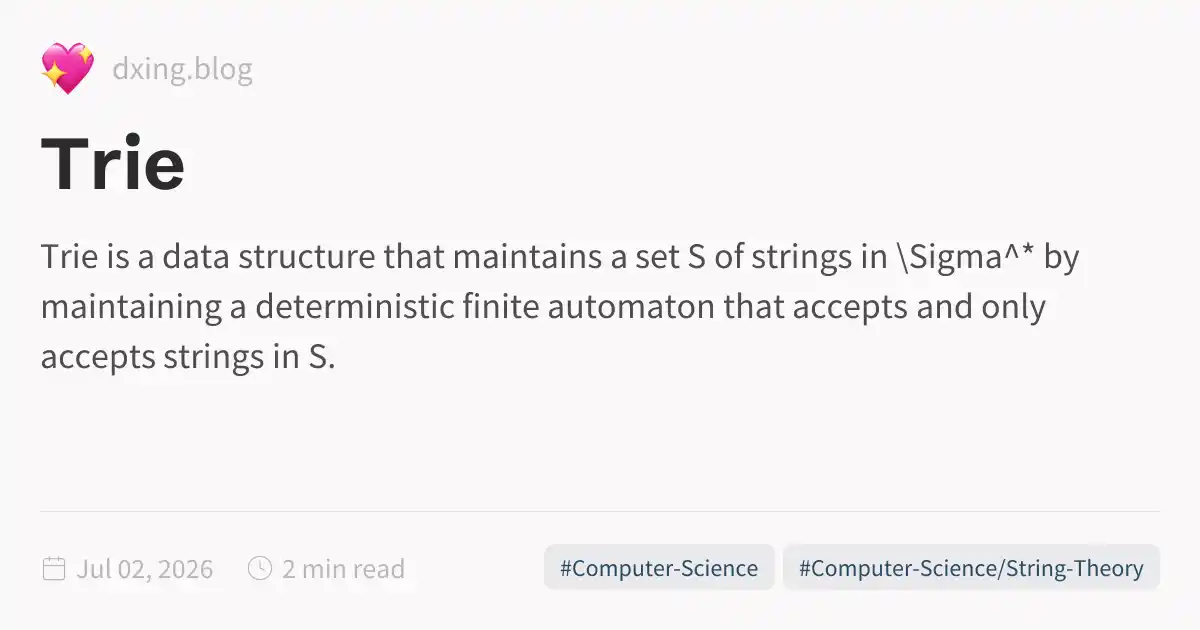
Task: Click the large Trie title heading
Action: (113, 164)
